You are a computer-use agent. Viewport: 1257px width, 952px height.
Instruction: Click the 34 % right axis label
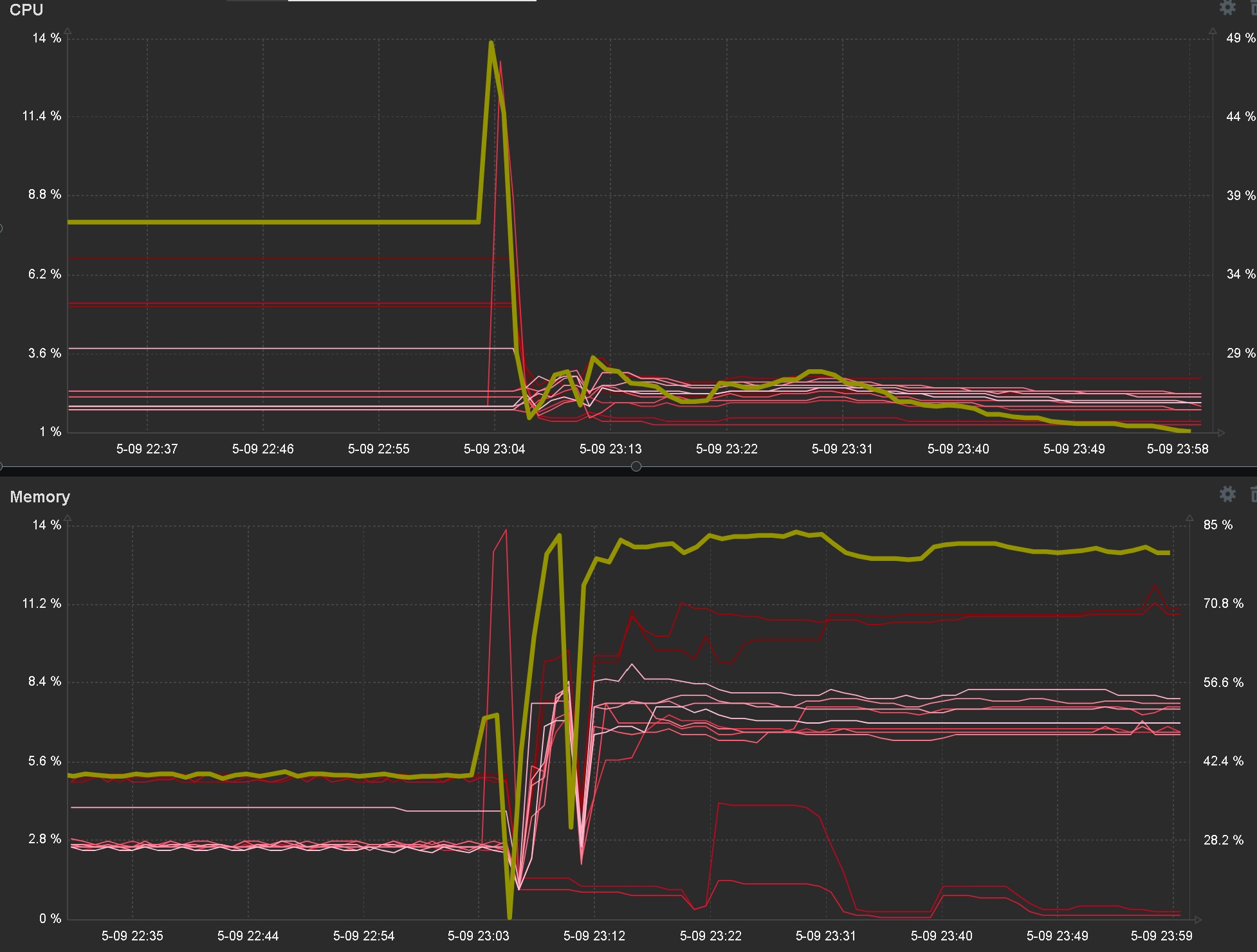point(1241,274)
